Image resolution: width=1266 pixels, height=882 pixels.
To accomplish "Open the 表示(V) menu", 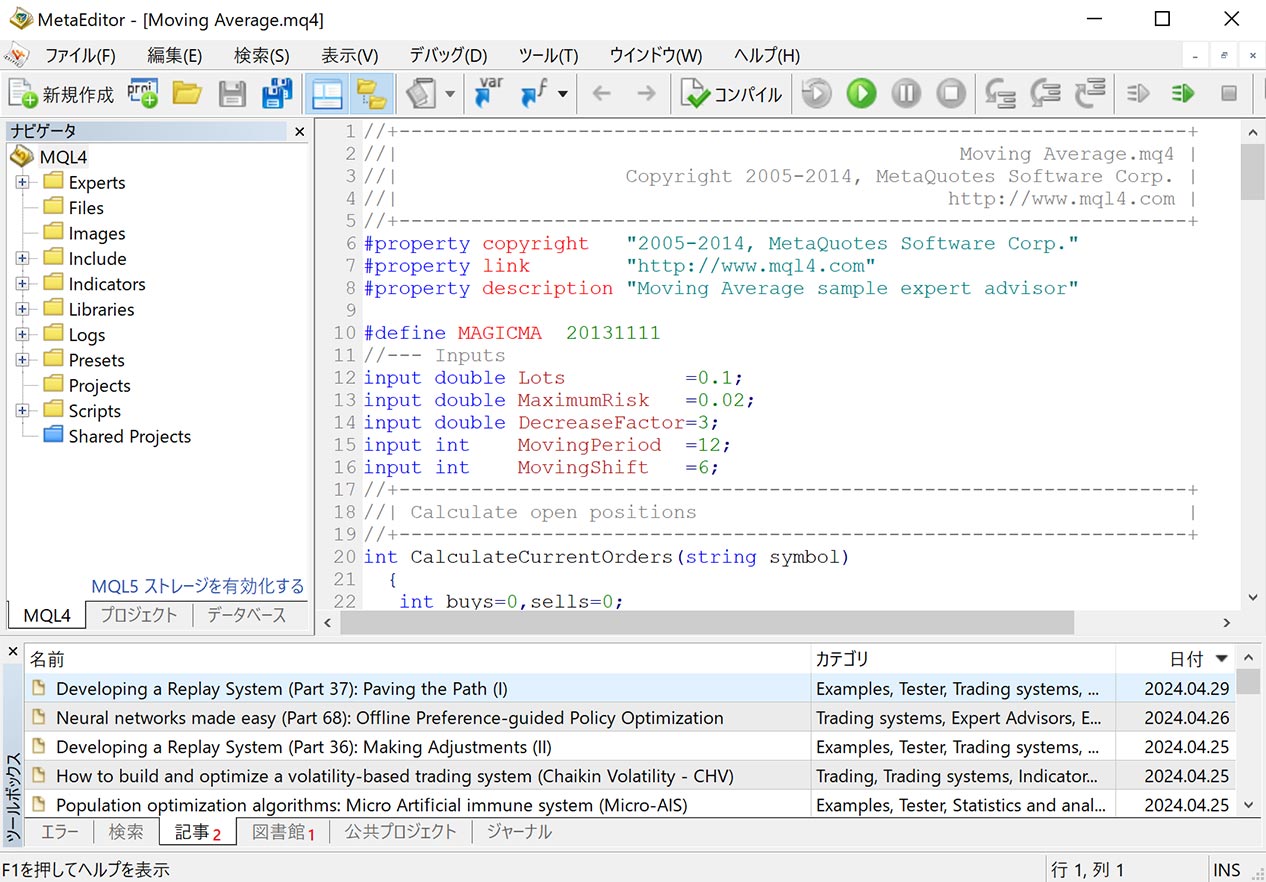I will [x=350, y=55].
